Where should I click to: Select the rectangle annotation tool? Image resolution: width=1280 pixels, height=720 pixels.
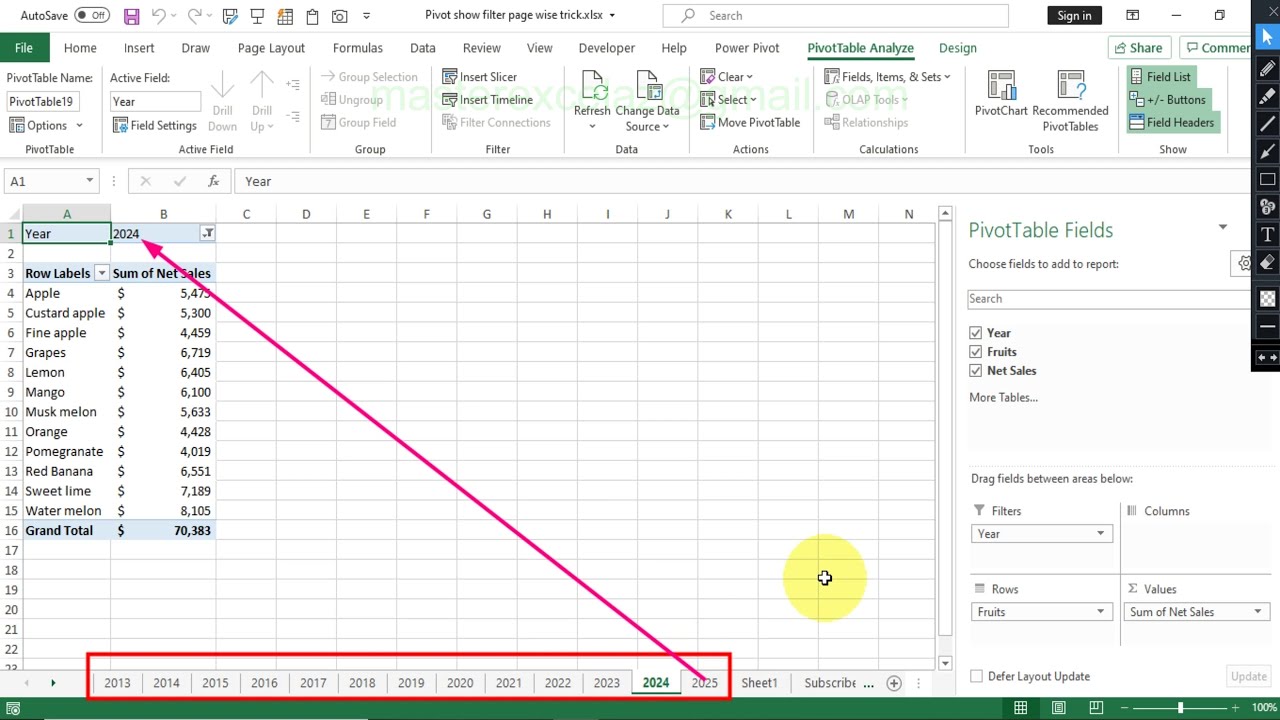[1267, 180]
